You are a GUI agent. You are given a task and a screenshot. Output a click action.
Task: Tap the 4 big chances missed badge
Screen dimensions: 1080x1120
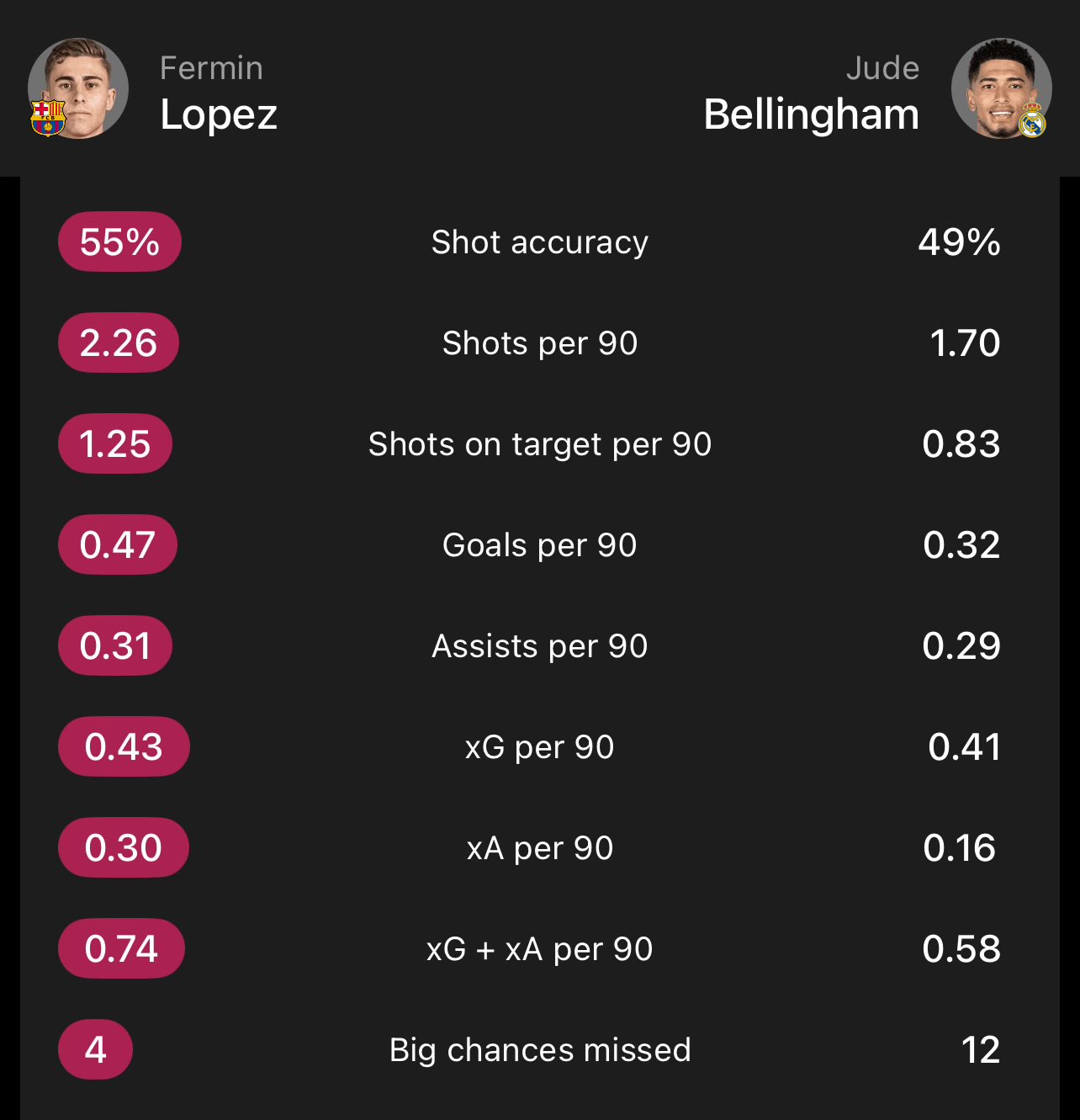95,1049
